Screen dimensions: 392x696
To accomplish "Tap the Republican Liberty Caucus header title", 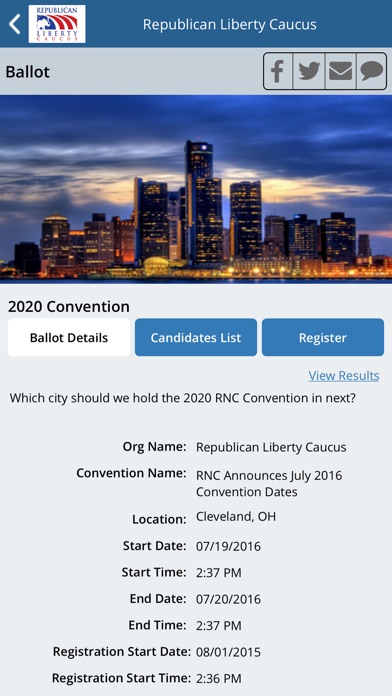I will point(230,24).
